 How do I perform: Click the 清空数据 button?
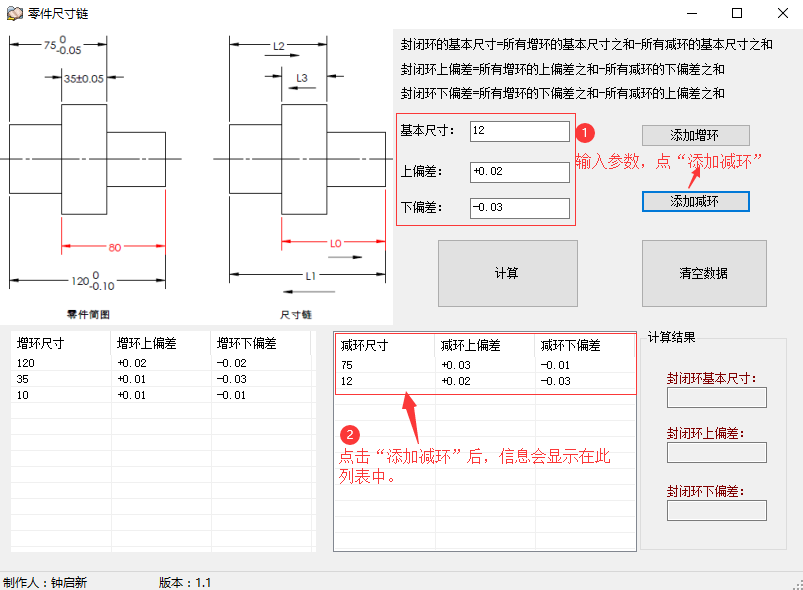[704, 273]
